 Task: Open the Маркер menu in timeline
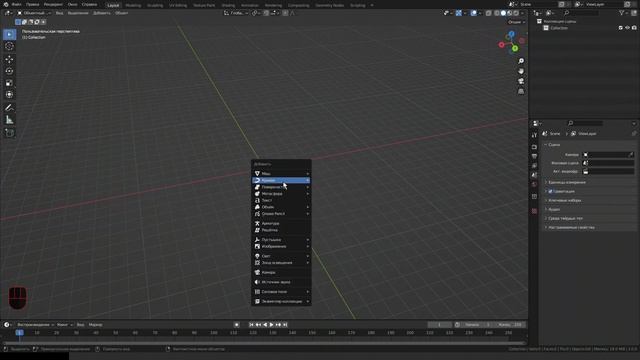[96, 325]
